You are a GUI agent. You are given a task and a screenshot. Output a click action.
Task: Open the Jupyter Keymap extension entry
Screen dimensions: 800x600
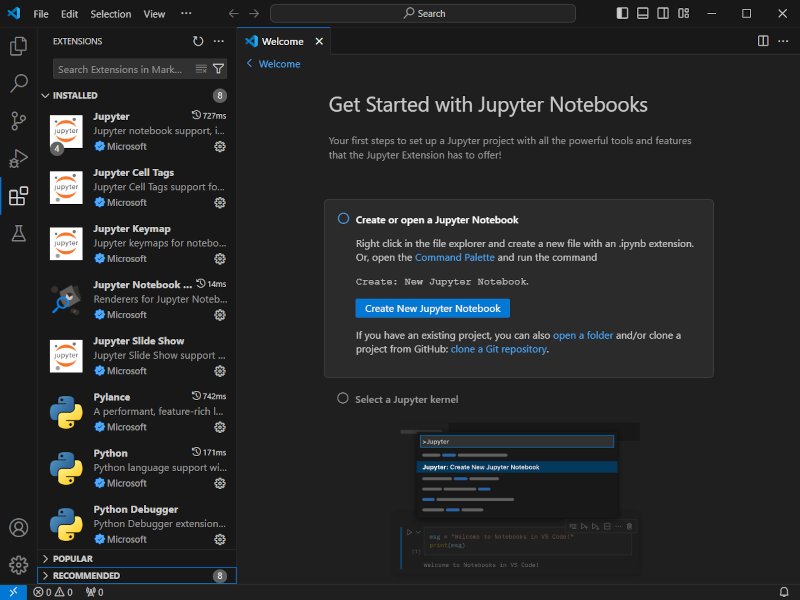[x=137, y=243]
